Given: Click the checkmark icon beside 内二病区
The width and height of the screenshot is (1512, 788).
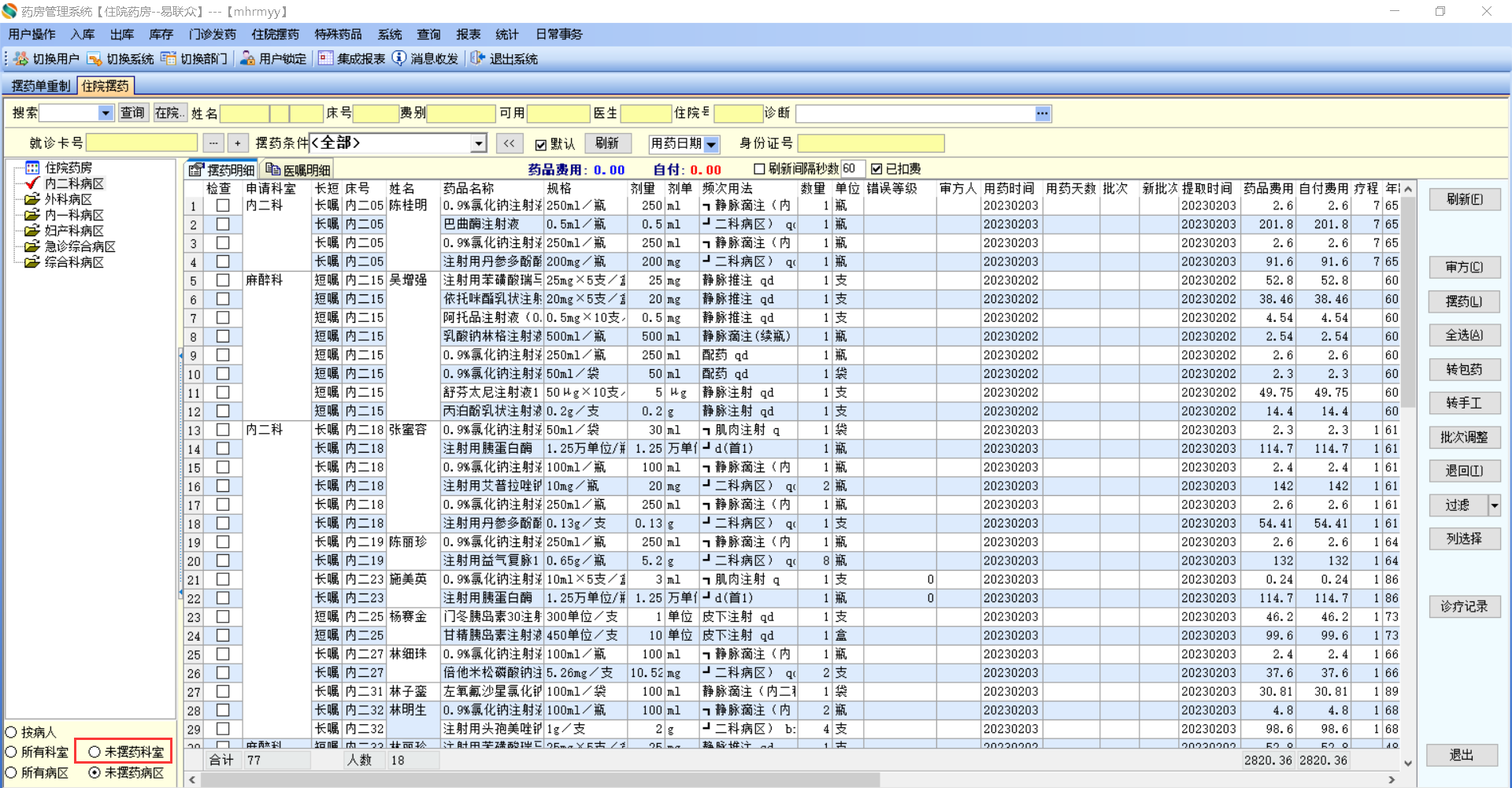Looking at the screenshot, I should point(32,183).
